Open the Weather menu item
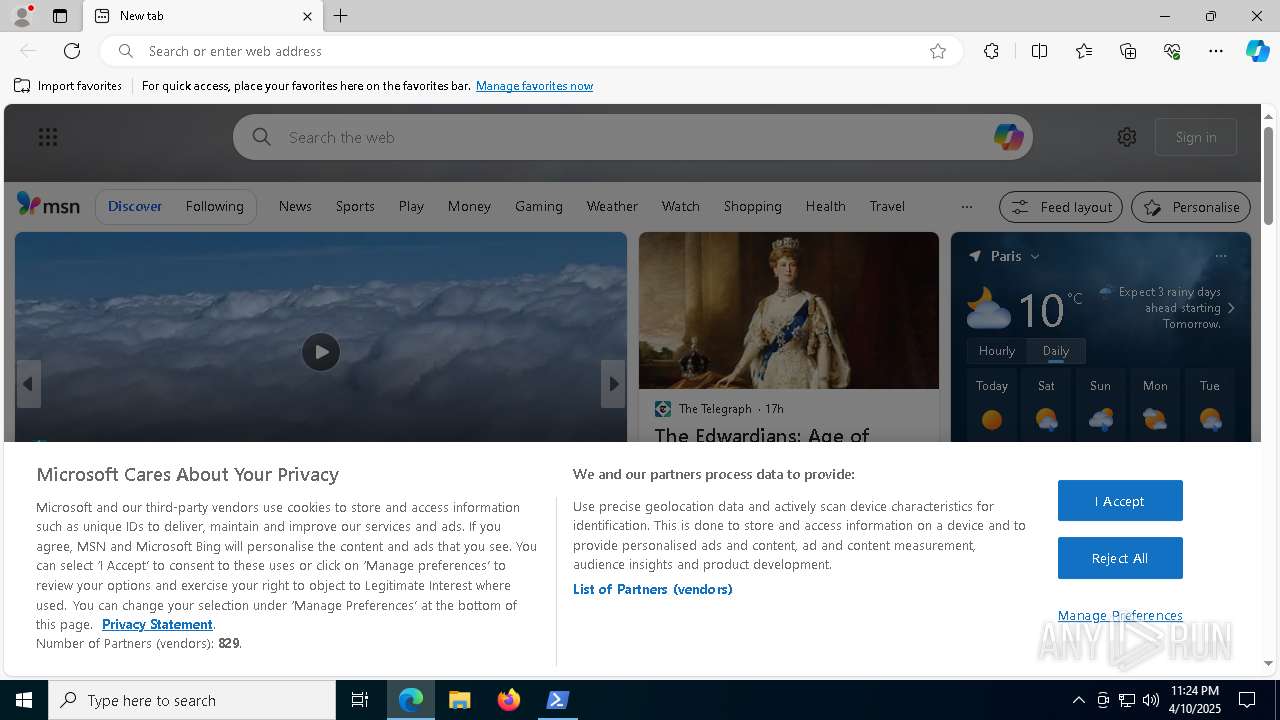This screenshot has width=1280, height=720. point(612,206)
